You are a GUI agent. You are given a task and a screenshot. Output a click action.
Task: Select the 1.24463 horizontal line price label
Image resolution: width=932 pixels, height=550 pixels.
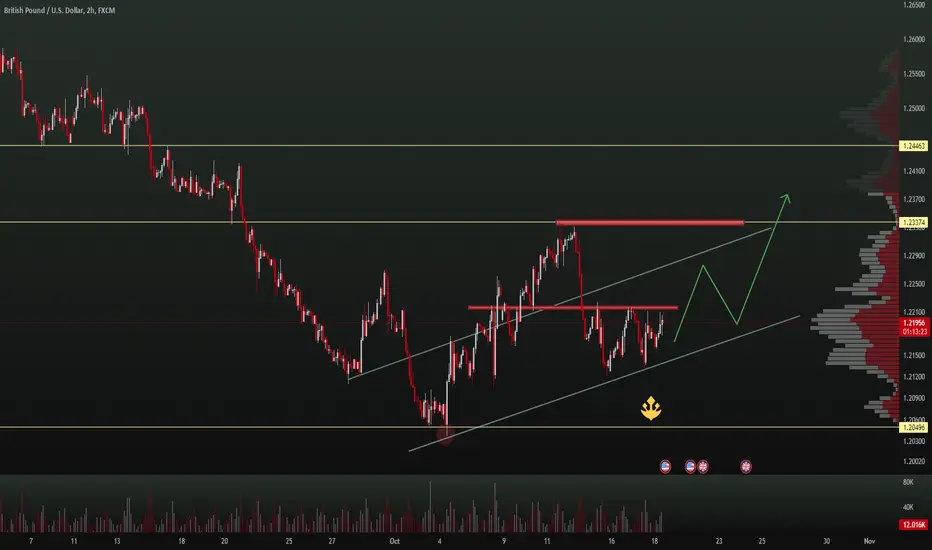(914, 146)
